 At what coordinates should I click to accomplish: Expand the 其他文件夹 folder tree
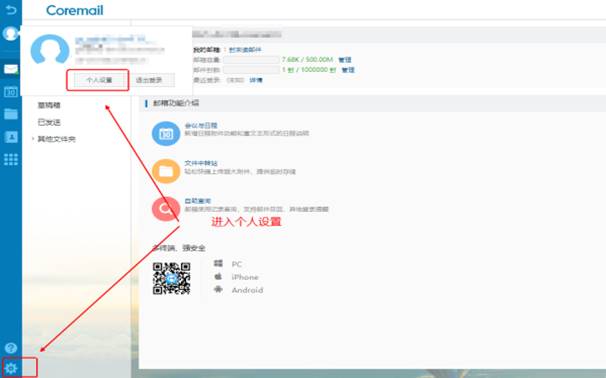[x=33, y=139]
